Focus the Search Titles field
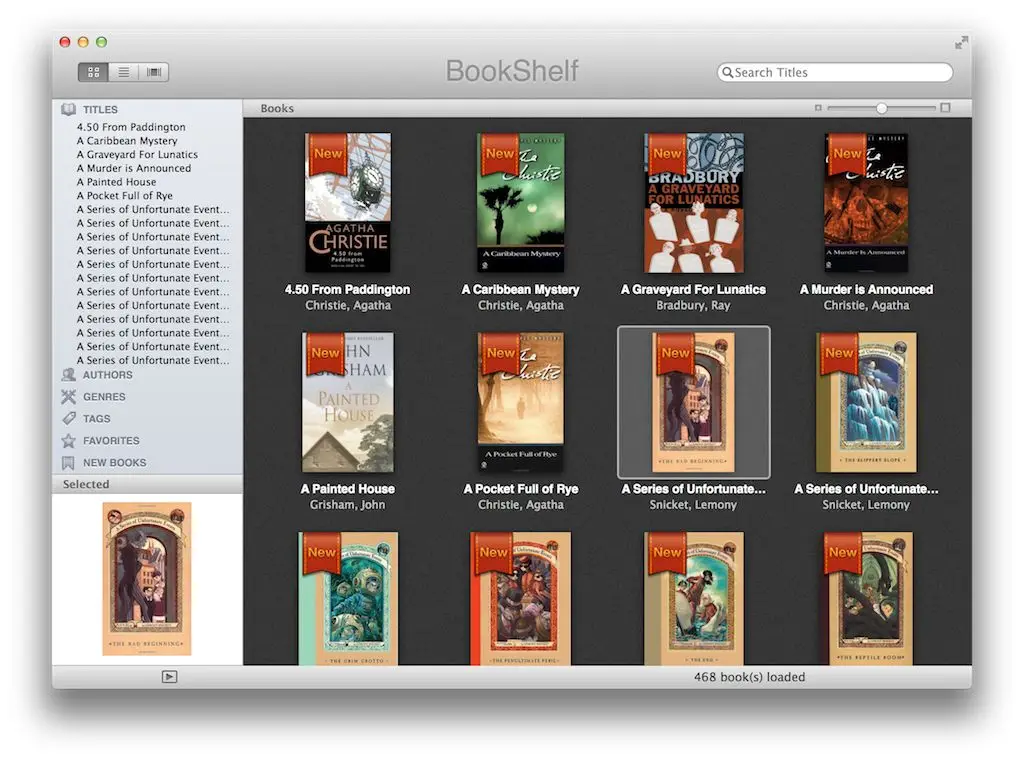Viewport: 1024px width, 761px height. (x=835, y=73)
